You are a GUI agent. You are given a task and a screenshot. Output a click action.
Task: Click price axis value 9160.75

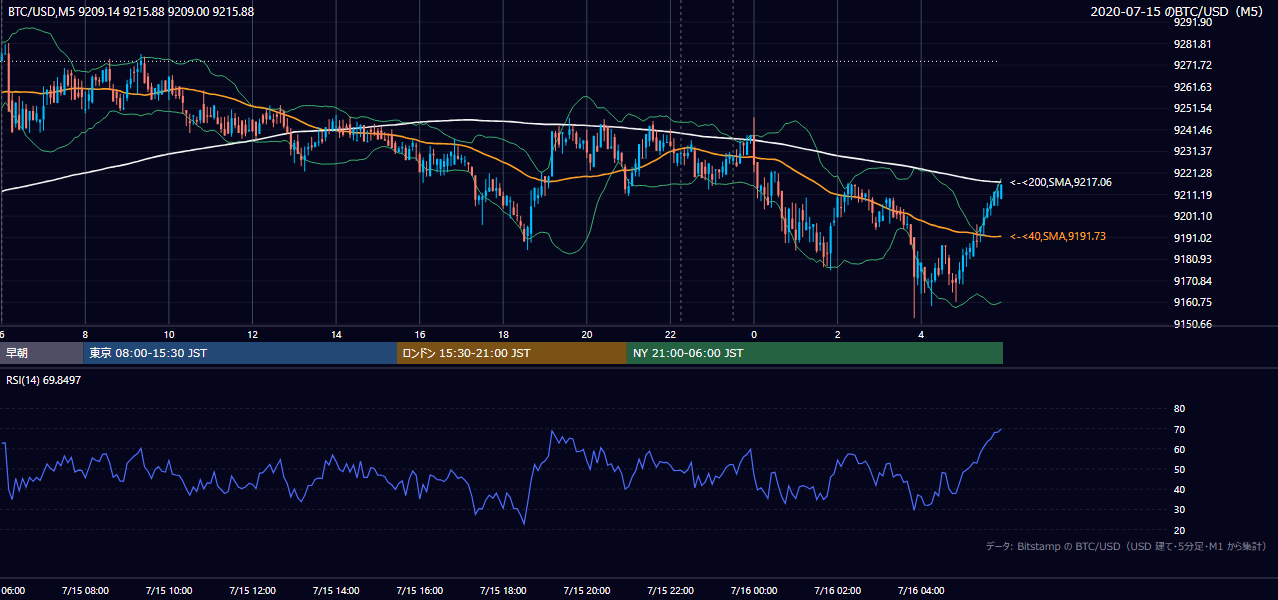(x=1192, y=302)
